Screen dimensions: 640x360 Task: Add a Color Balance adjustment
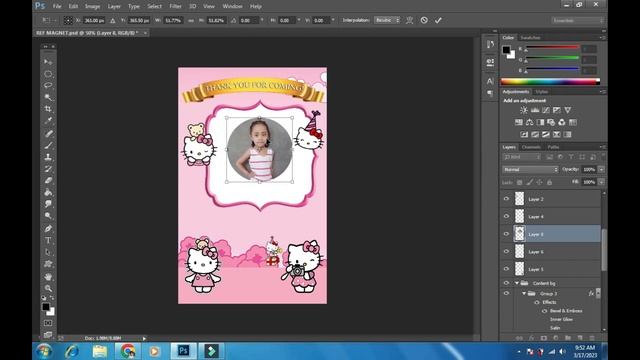click(529, 122)
